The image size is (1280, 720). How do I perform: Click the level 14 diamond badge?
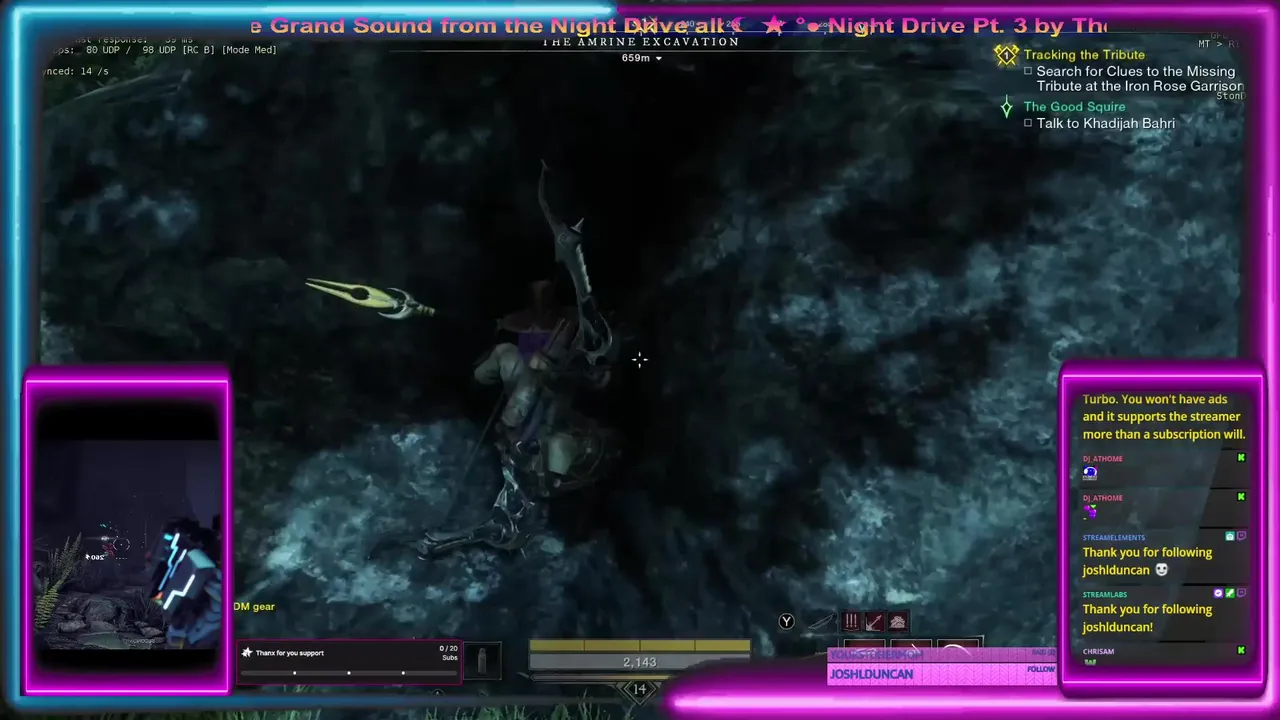click(x=639, y=689)
